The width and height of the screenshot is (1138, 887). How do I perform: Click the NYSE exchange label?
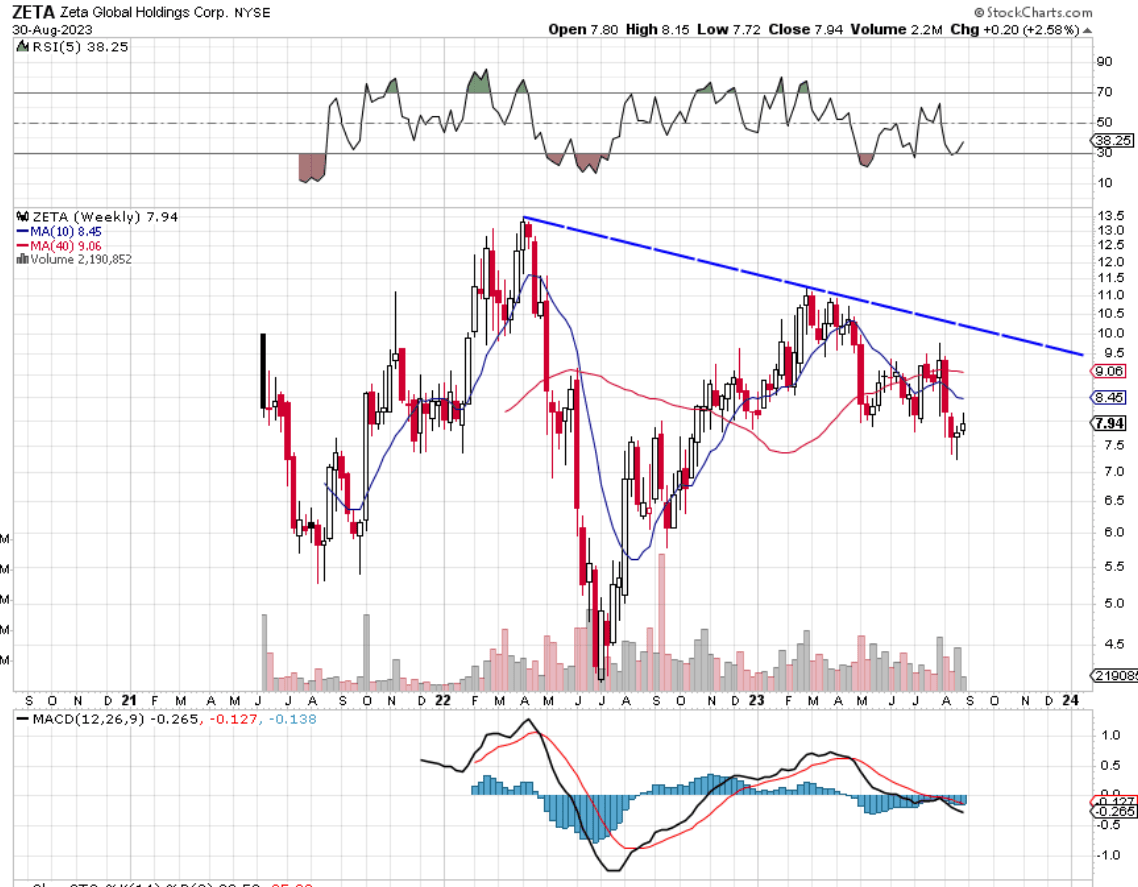(x=252, y=13)
